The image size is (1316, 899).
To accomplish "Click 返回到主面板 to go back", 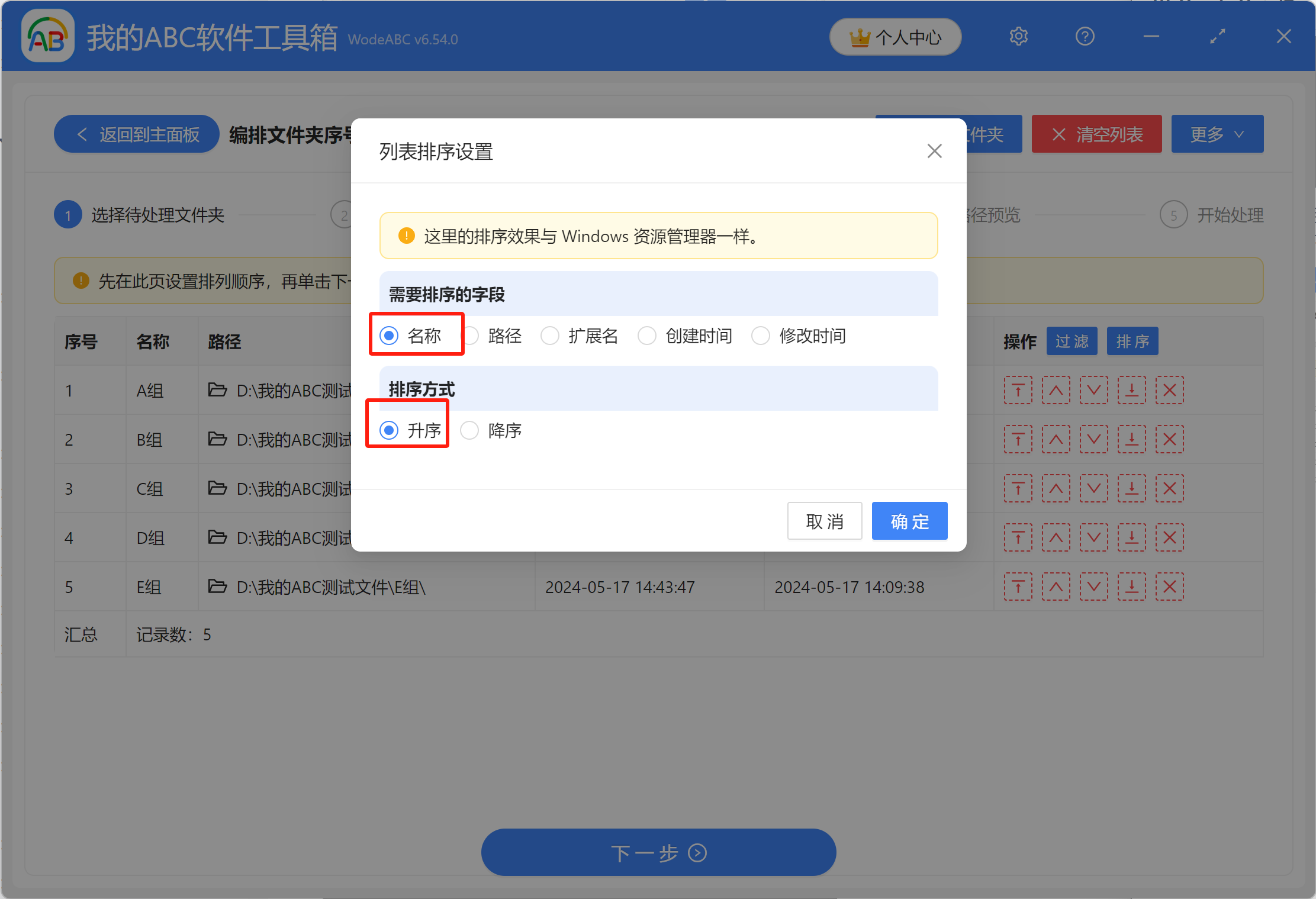I will tap(136, 134).
